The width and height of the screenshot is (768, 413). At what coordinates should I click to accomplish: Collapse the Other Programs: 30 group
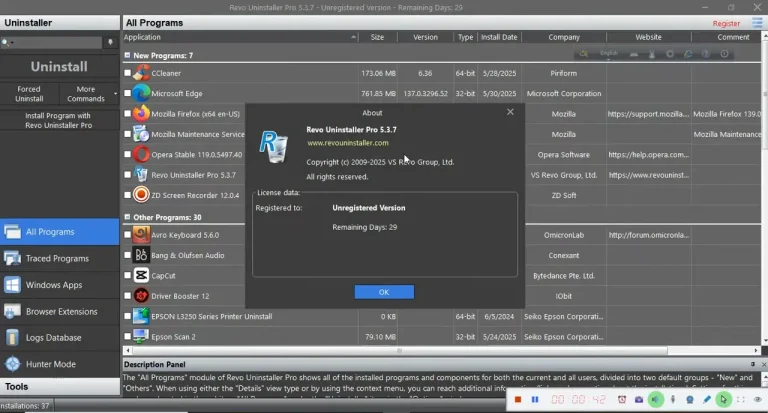coord(127,217)
